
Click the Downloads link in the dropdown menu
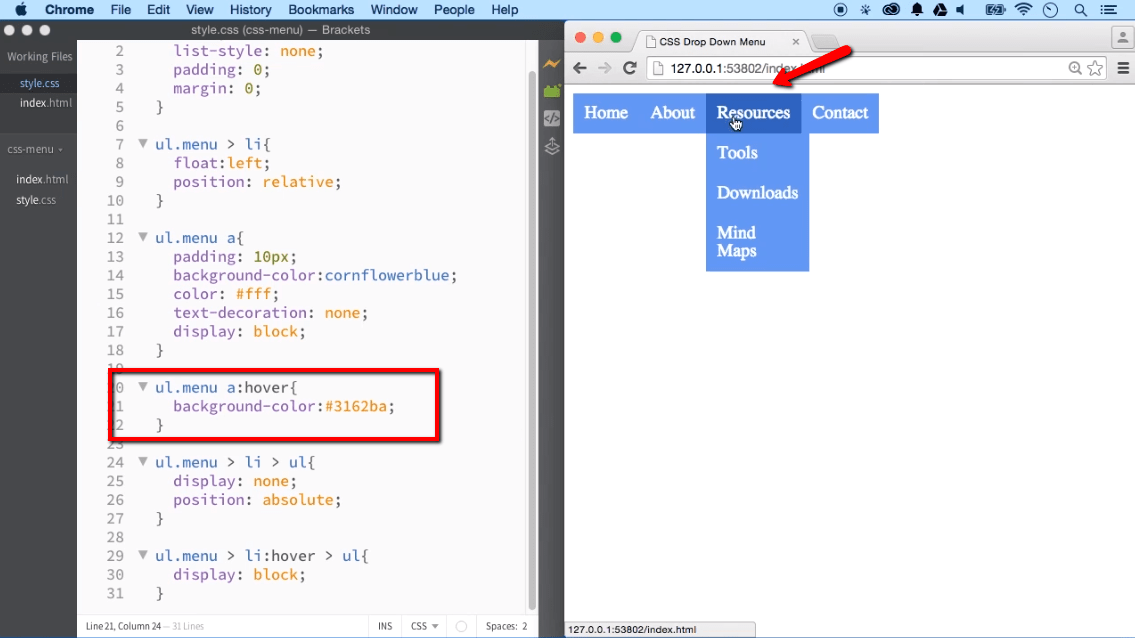tap(757, 192)
